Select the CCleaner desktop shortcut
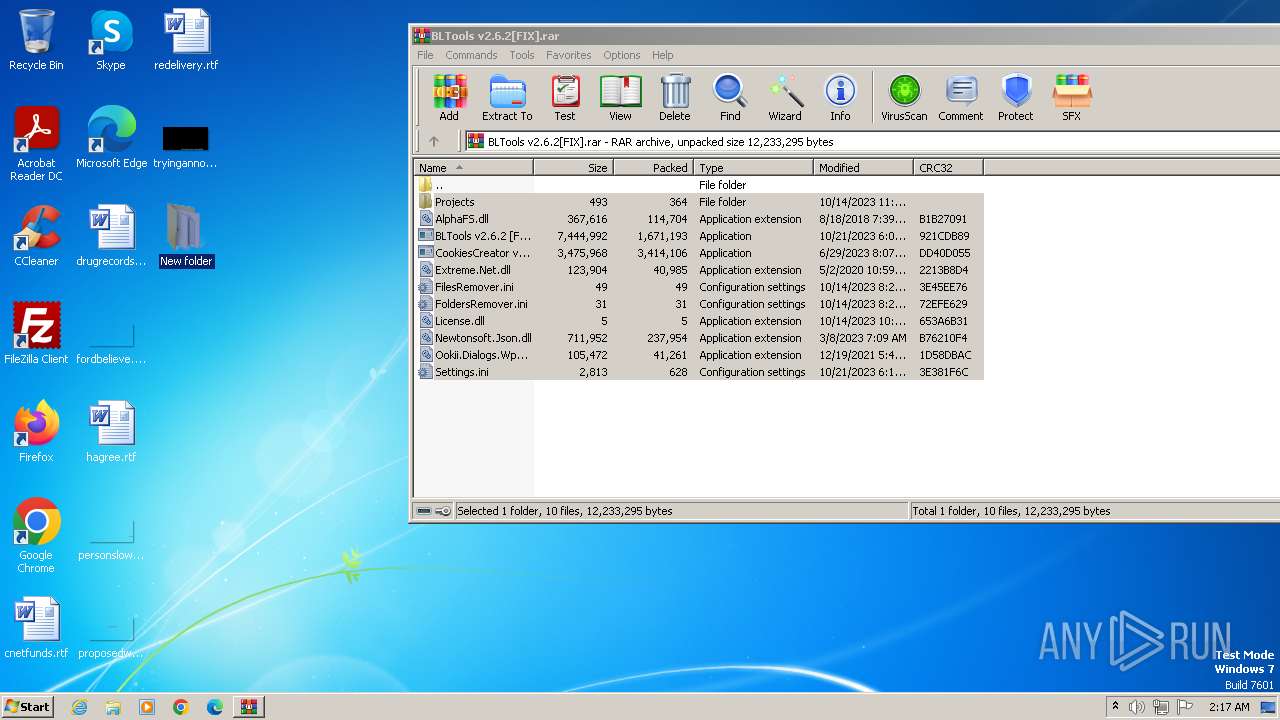 tap(36, 236)
